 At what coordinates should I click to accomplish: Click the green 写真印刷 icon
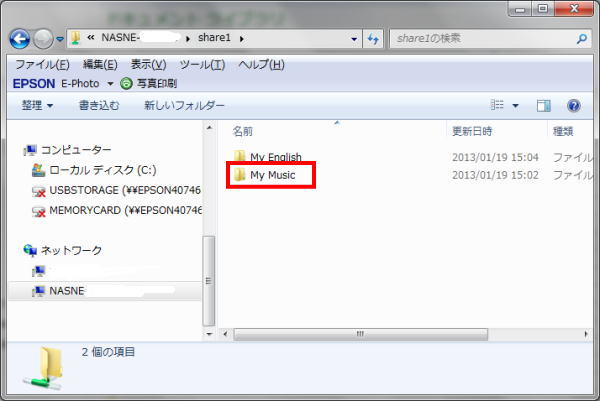(126, 83)
